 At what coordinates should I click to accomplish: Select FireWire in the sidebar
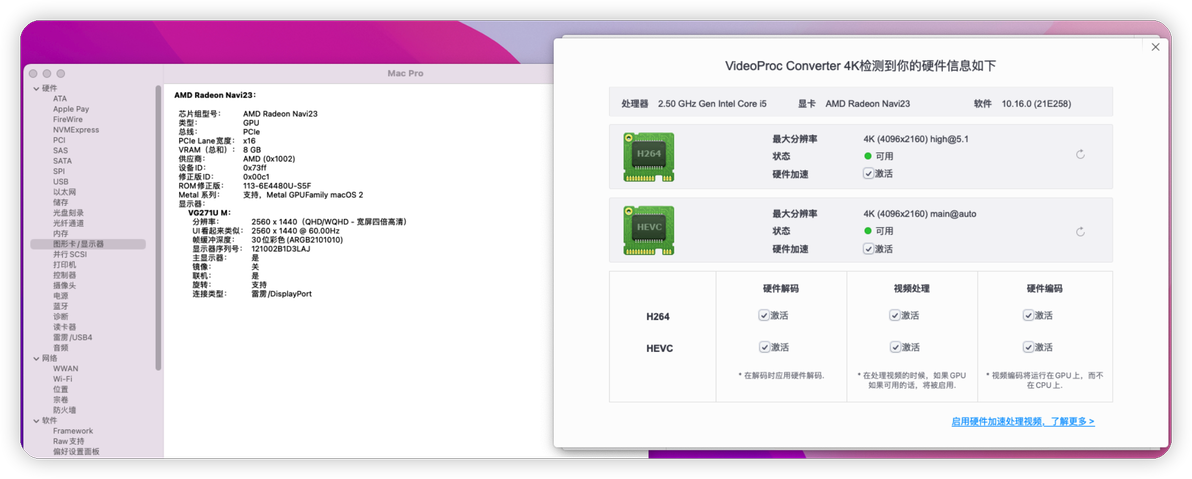68,119
